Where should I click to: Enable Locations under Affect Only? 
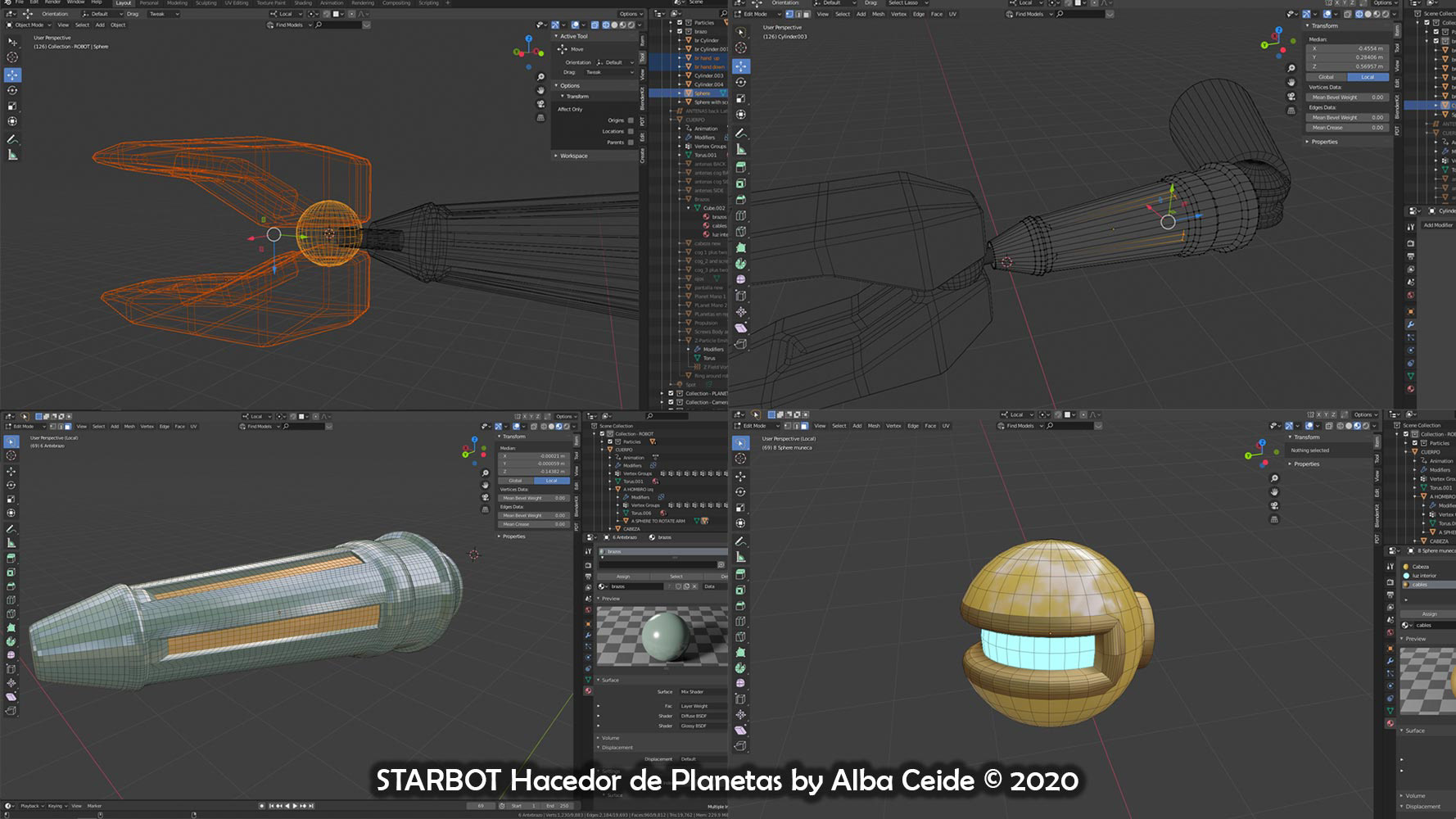coord(631,131)
